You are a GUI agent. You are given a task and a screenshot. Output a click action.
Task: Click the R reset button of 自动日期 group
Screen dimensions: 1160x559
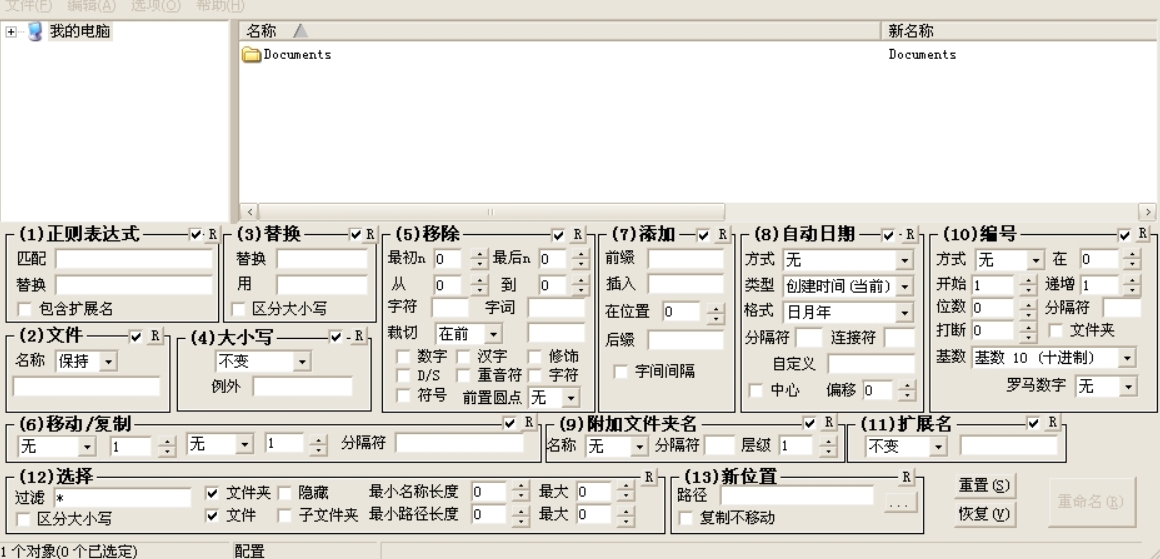[909, 234]
